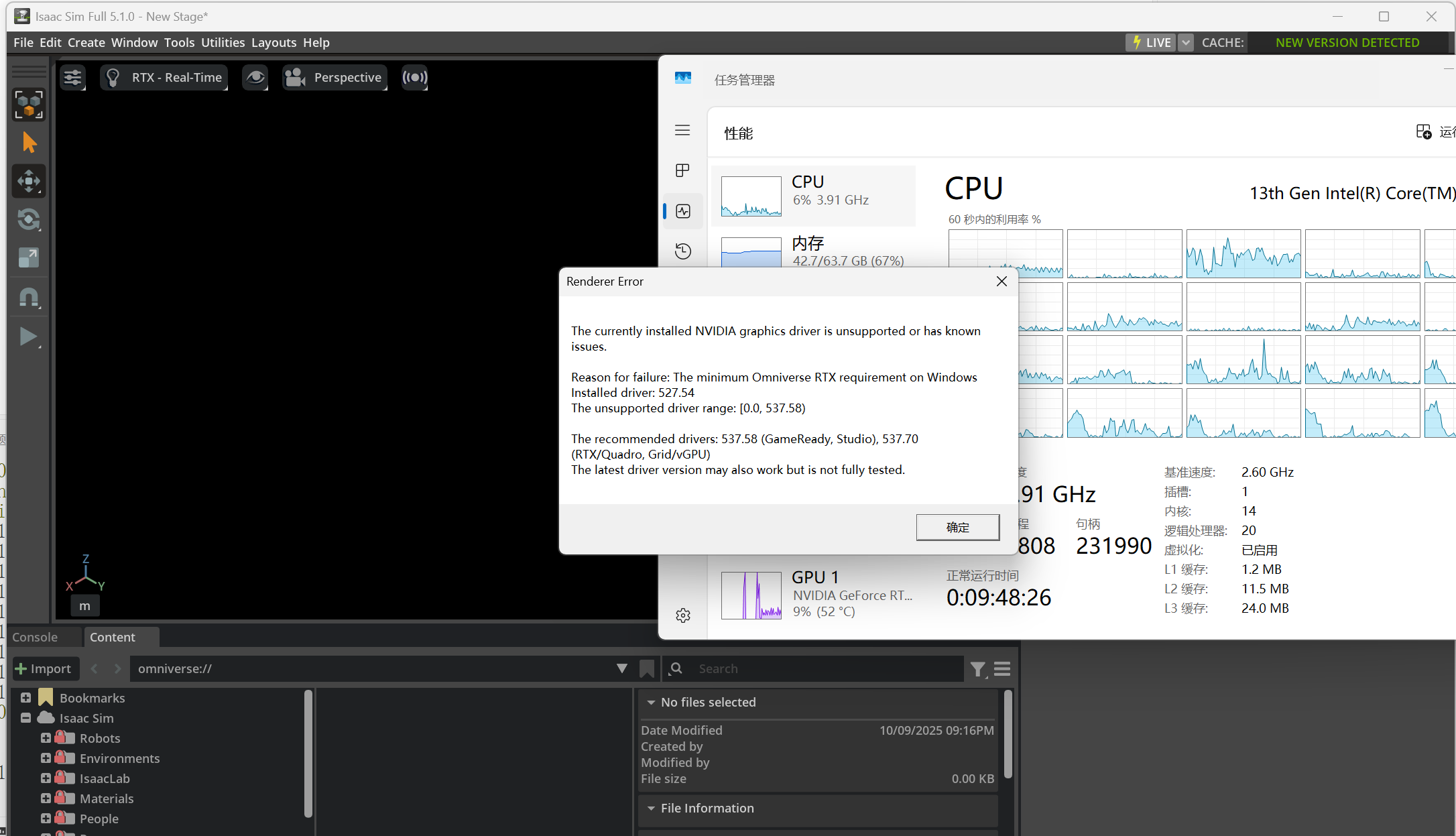Open the Utilities menu
This screenshot has height=836, width=1456.
tap(223, 42)
